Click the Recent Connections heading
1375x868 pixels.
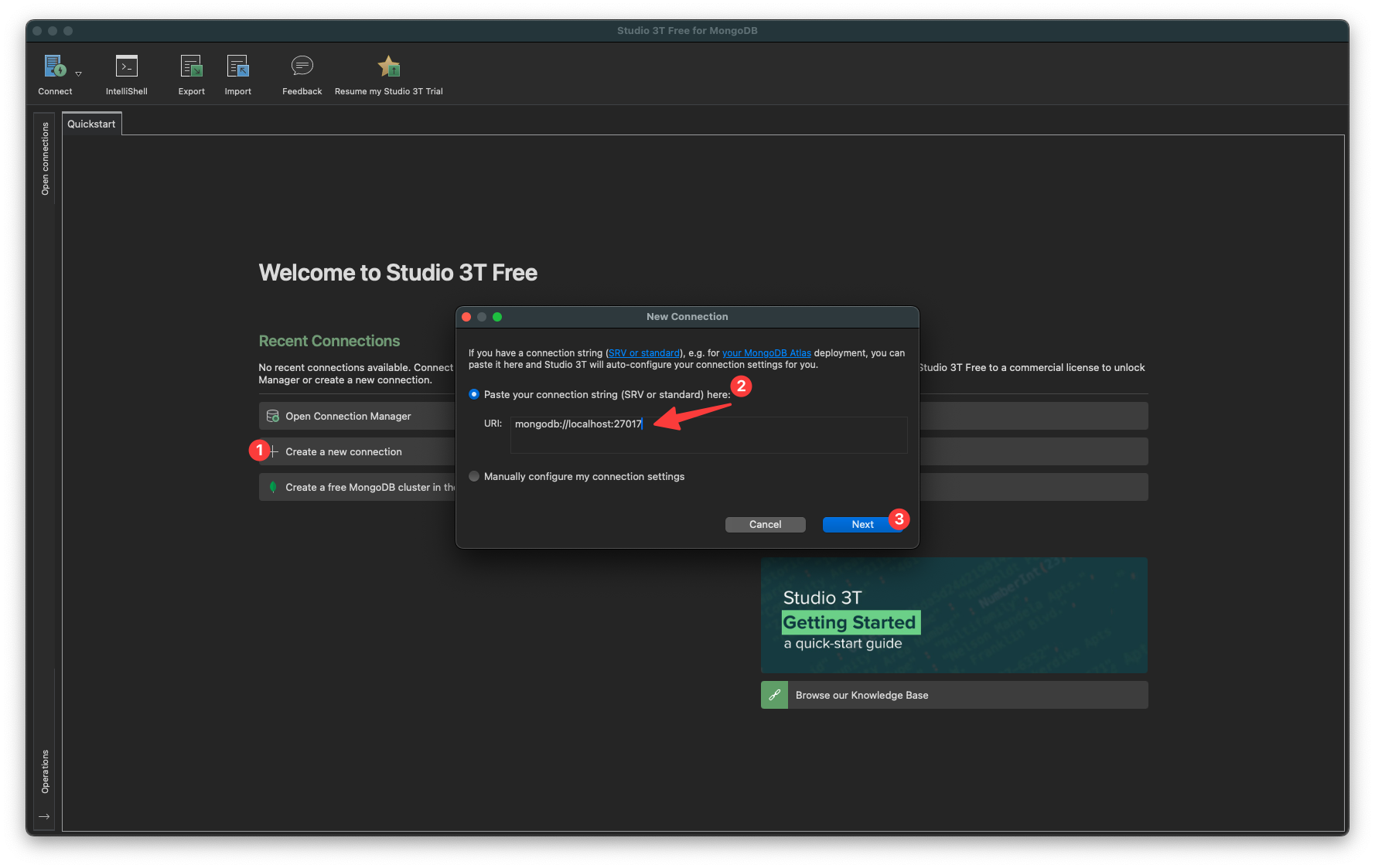pos(329,341)
